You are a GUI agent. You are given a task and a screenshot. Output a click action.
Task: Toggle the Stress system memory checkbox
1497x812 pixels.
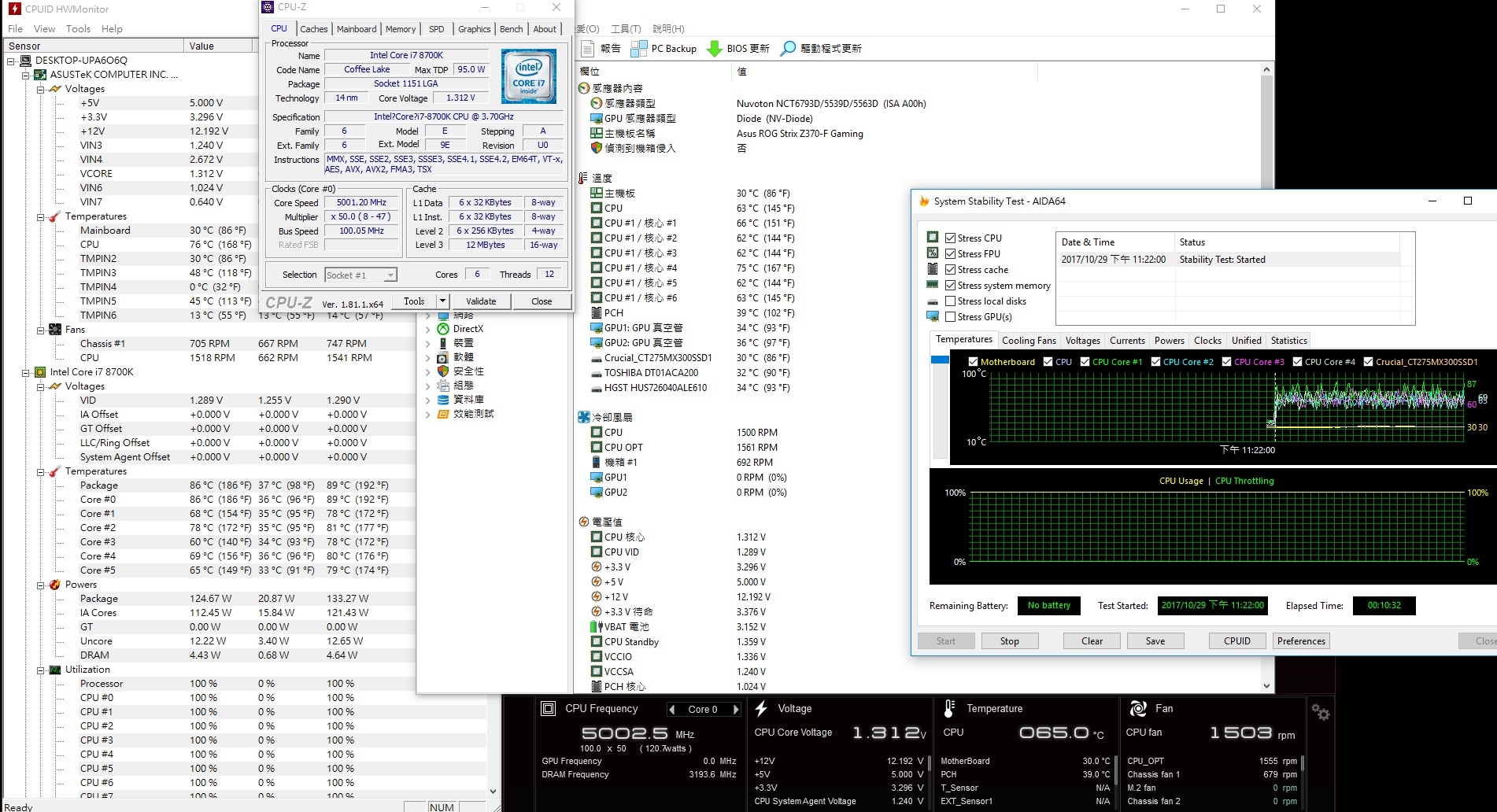(x=950, y=285)
